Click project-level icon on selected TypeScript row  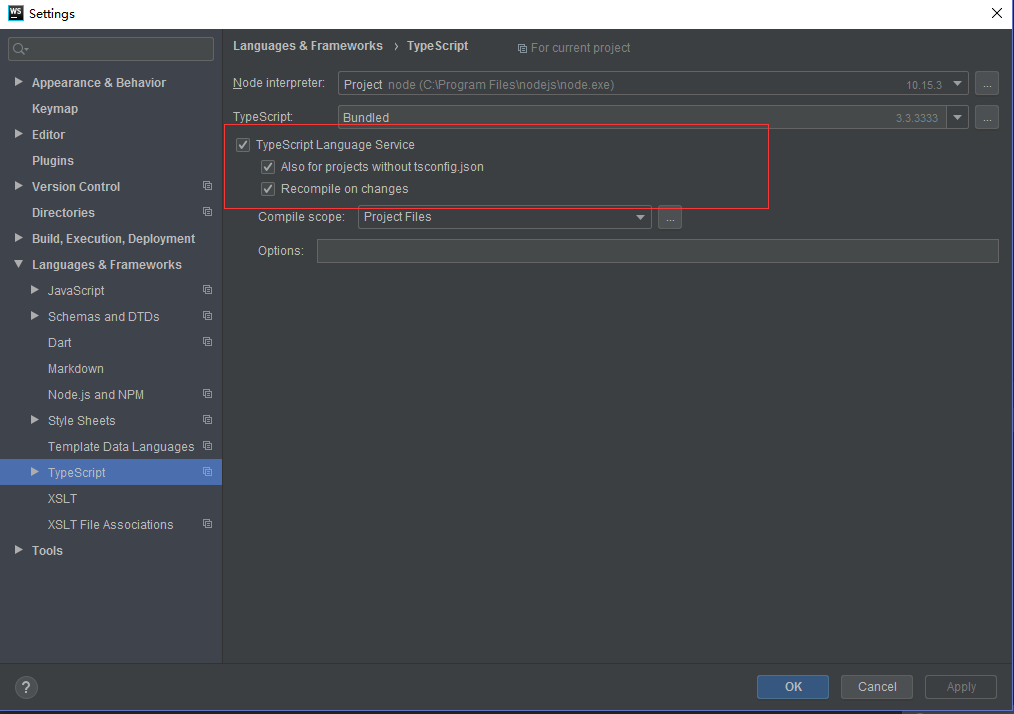[x=207, y=472]
